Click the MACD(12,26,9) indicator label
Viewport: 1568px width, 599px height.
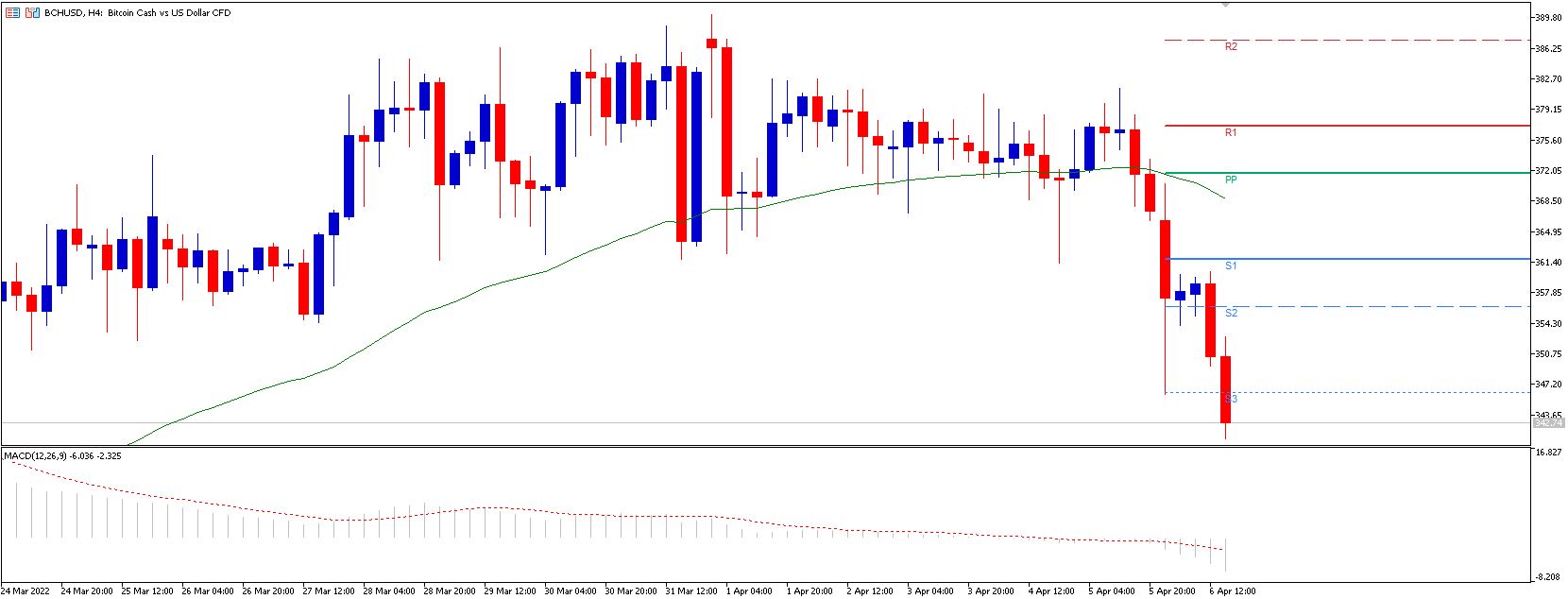(62, 456)
